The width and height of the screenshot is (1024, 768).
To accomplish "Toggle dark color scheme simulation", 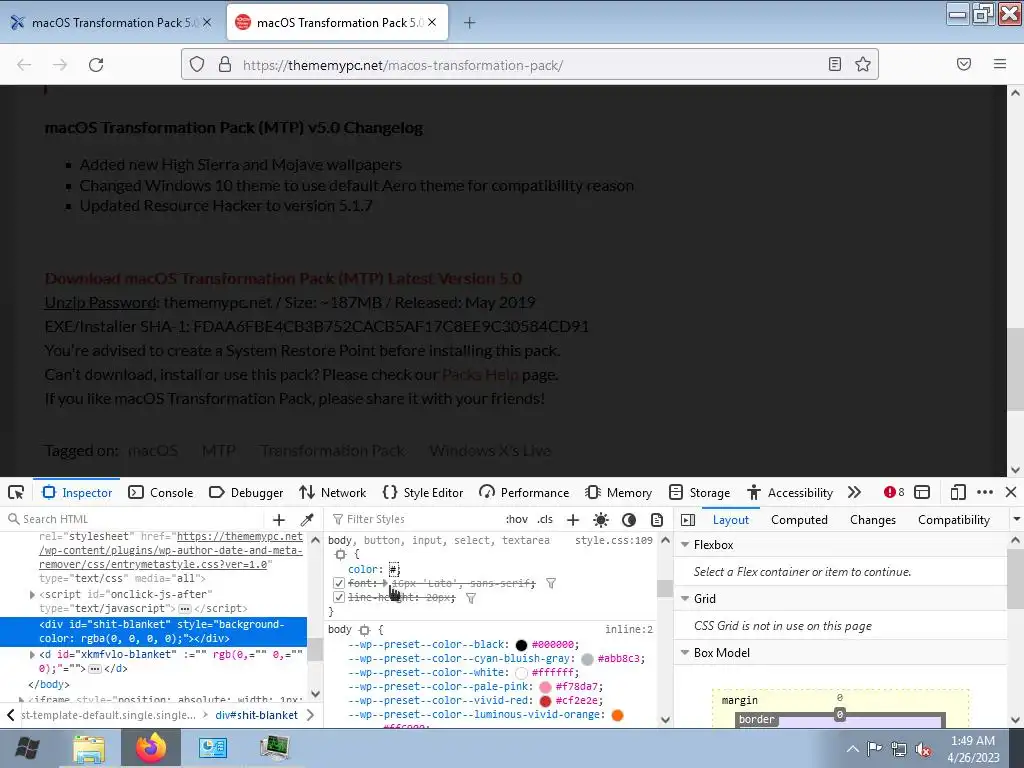I will (629, 520).
